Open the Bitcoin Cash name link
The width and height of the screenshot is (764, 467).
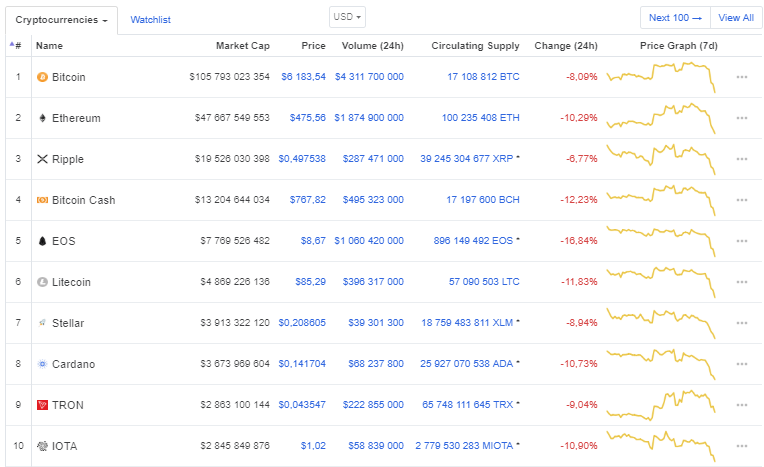click(x=83, y=200)
